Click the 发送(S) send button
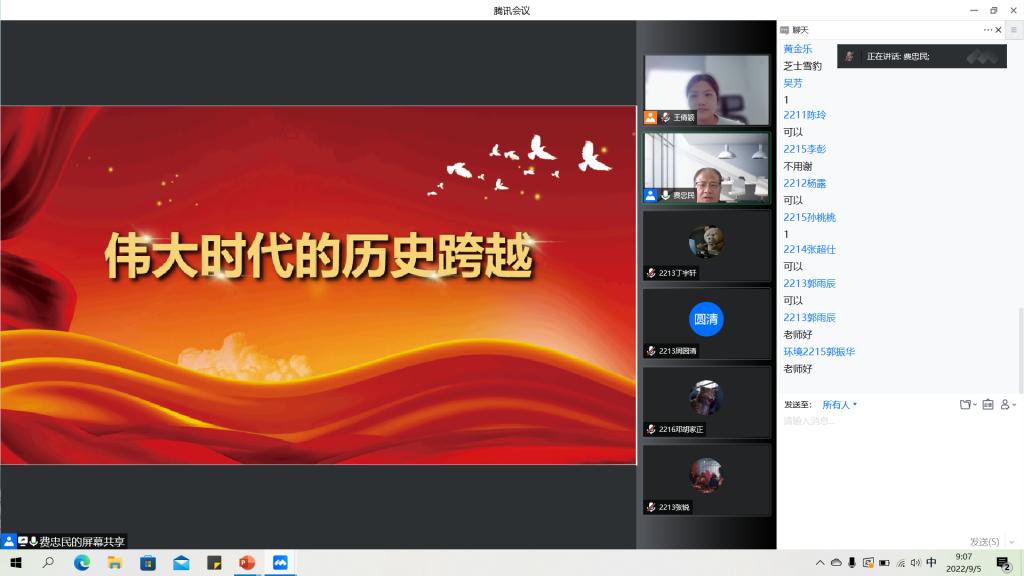Viewport: 1024px width, 576px height. [984, 541]
